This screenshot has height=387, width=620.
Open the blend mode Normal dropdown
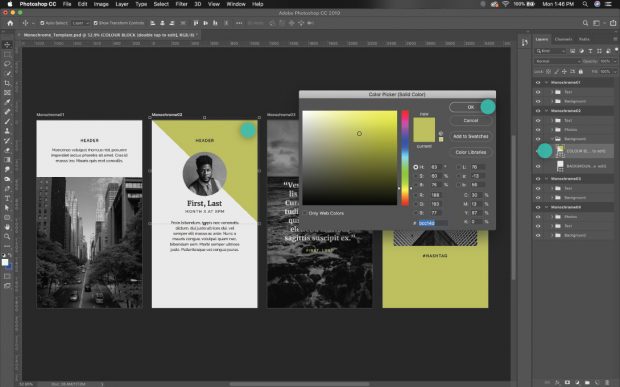pos(558,61)
